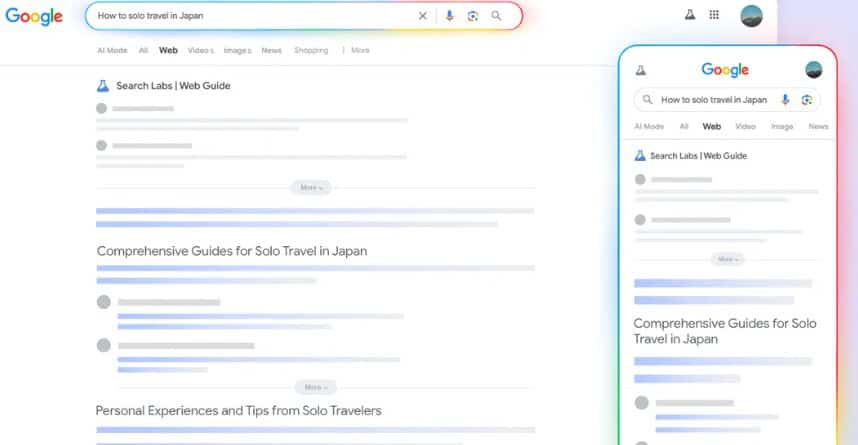This screenshot has width=858, height=445.
Task: Switch to the AI Mode tab on desktop
Action: coord(111,50)
